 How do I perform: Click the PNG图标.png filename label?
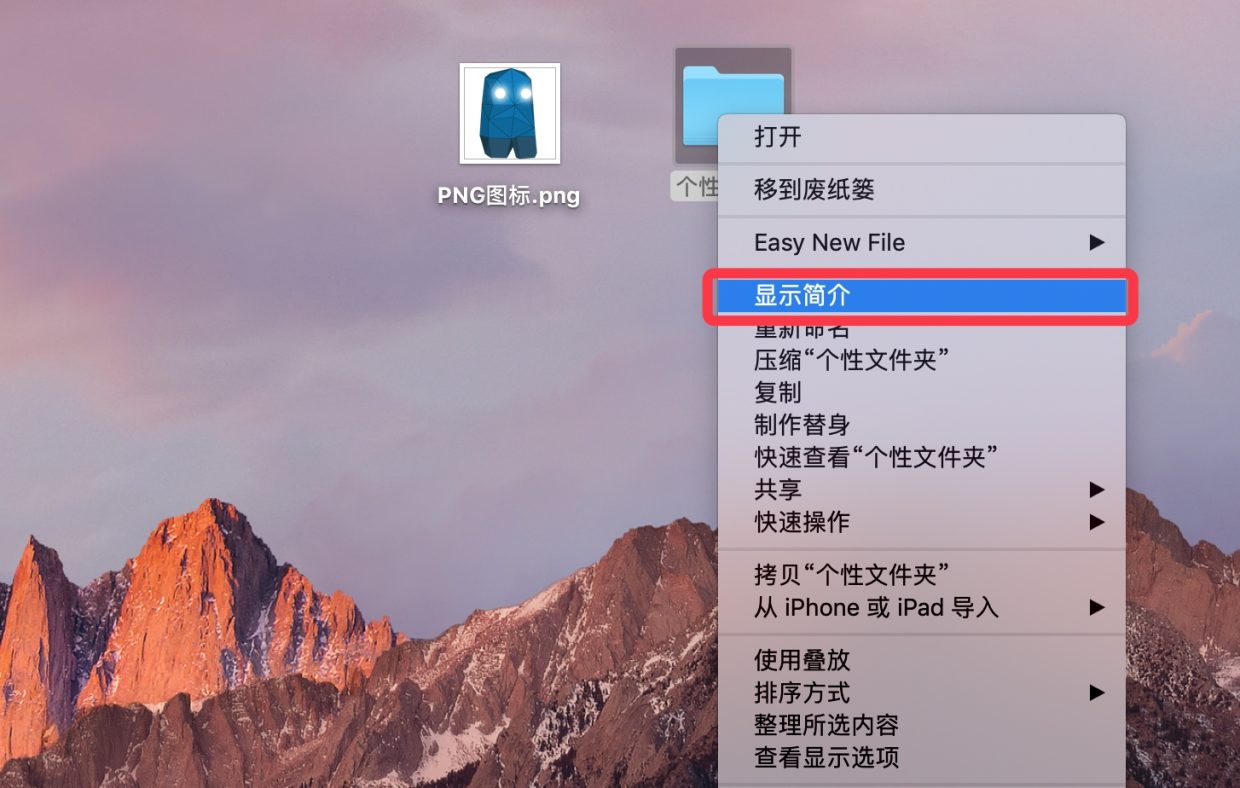point(509,195)
